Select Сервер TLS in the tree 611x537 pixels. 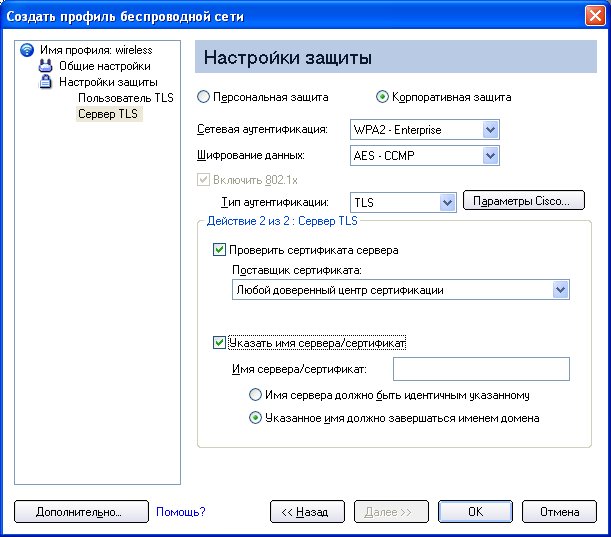(109, 114)
